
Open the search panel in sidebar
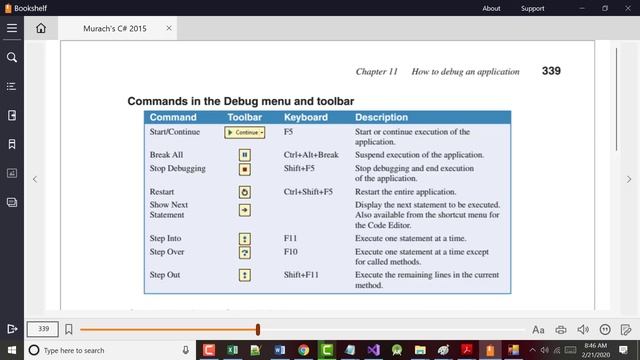coord(12,58)
